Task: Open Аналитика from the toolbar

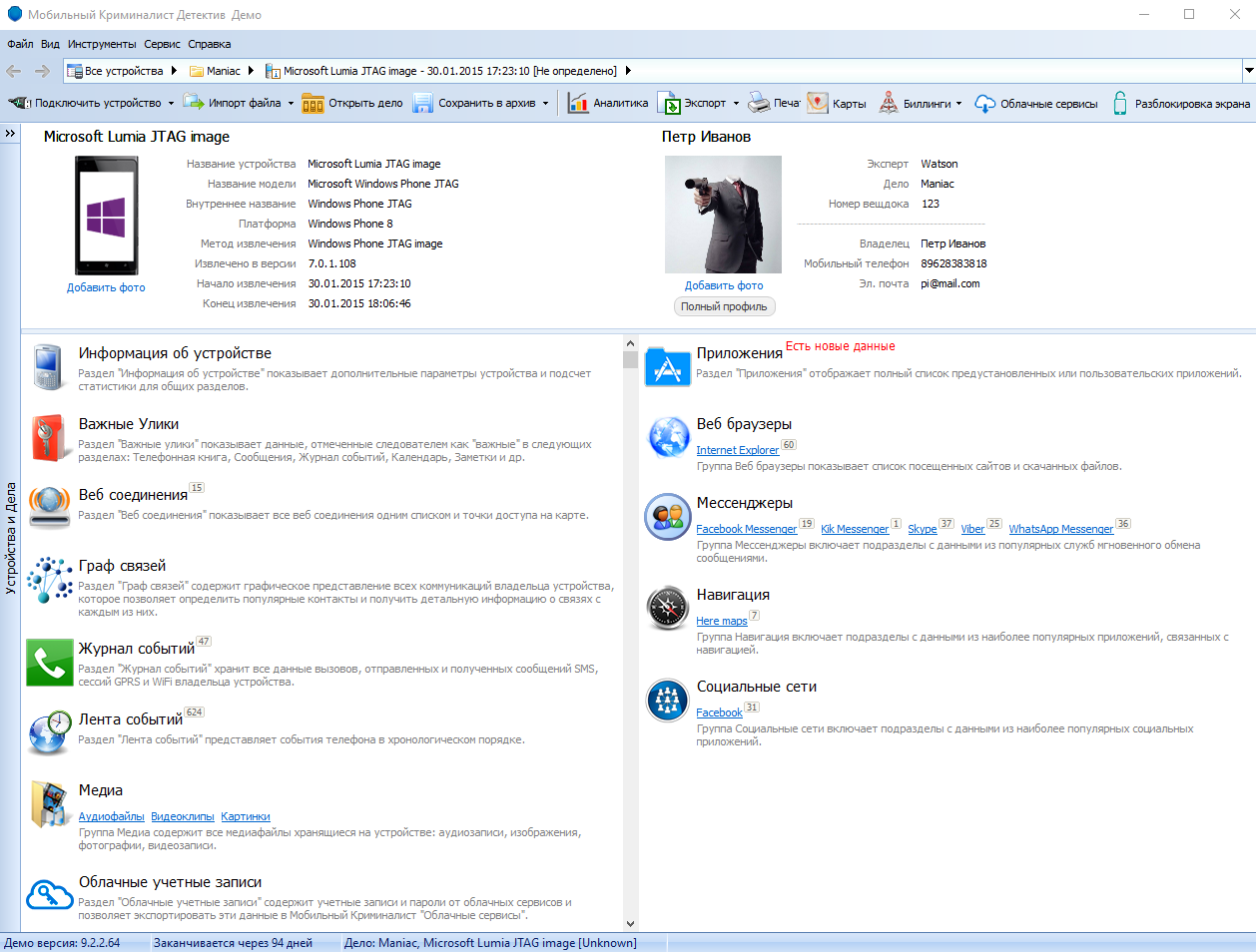Action: [608, 103]
